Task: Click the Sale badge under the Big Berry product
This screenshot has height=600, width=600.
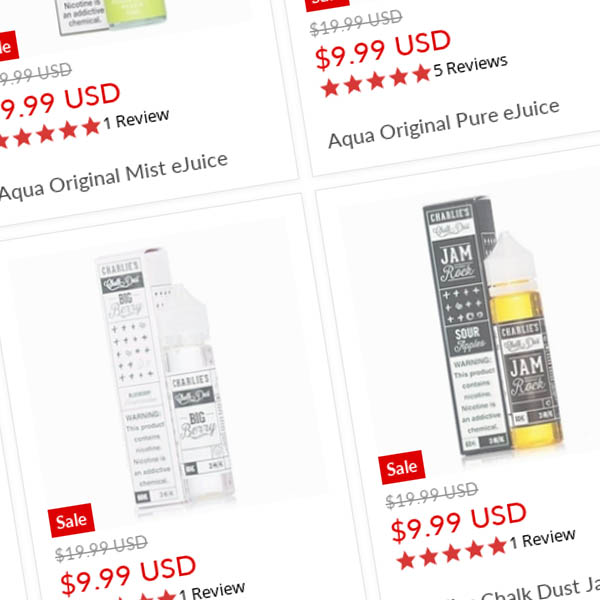Action: [x=71, y=520]
